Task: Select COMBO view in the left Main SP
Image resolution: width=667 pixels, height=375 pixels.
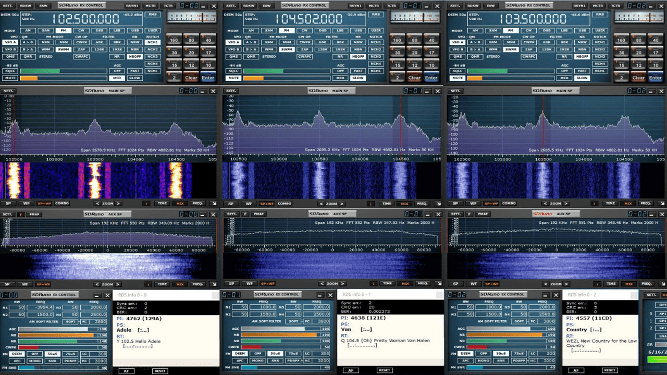Action: 62,204
